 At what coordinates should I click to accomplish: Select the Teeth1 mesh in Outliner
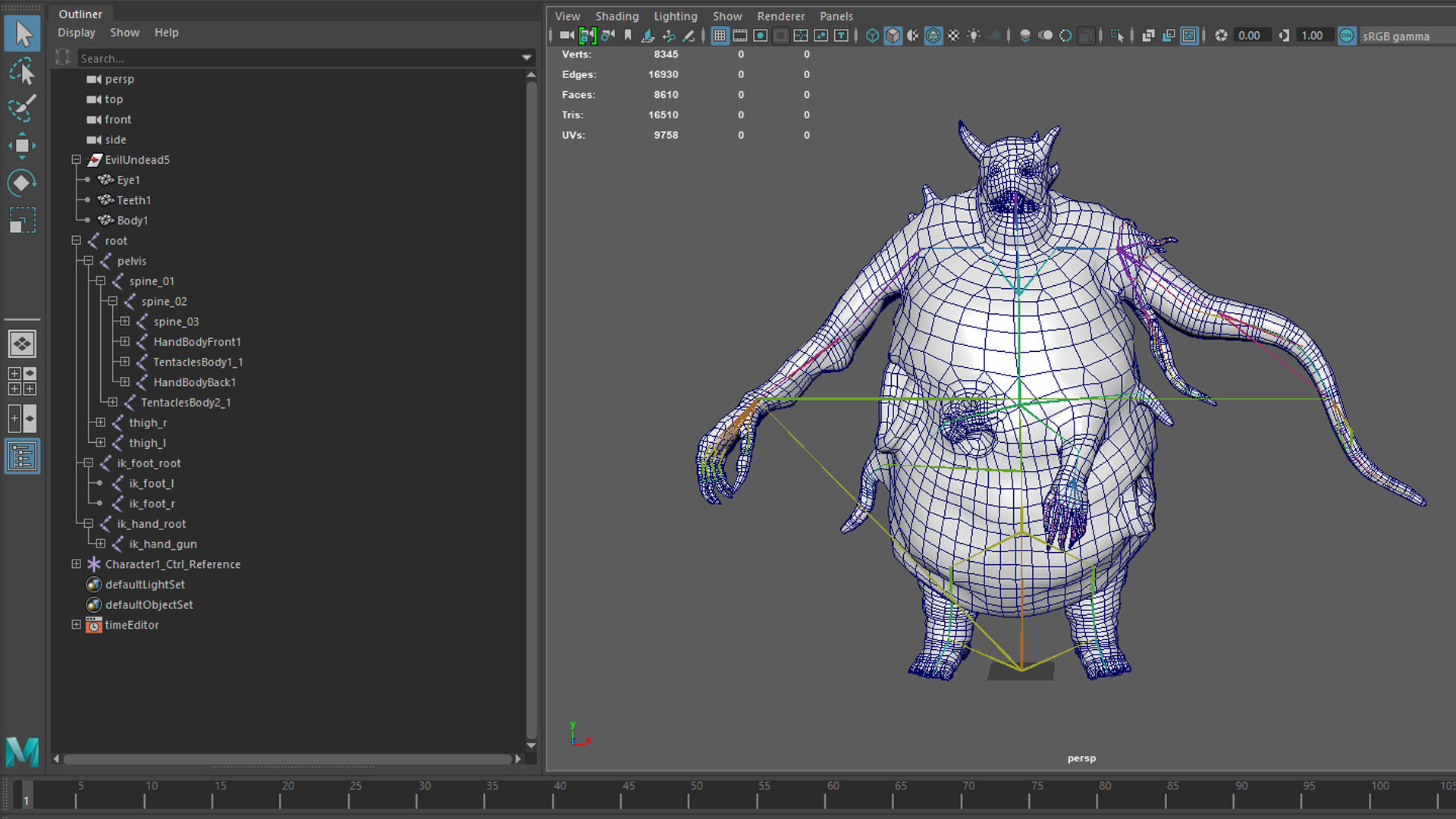[x=133, y=200]
